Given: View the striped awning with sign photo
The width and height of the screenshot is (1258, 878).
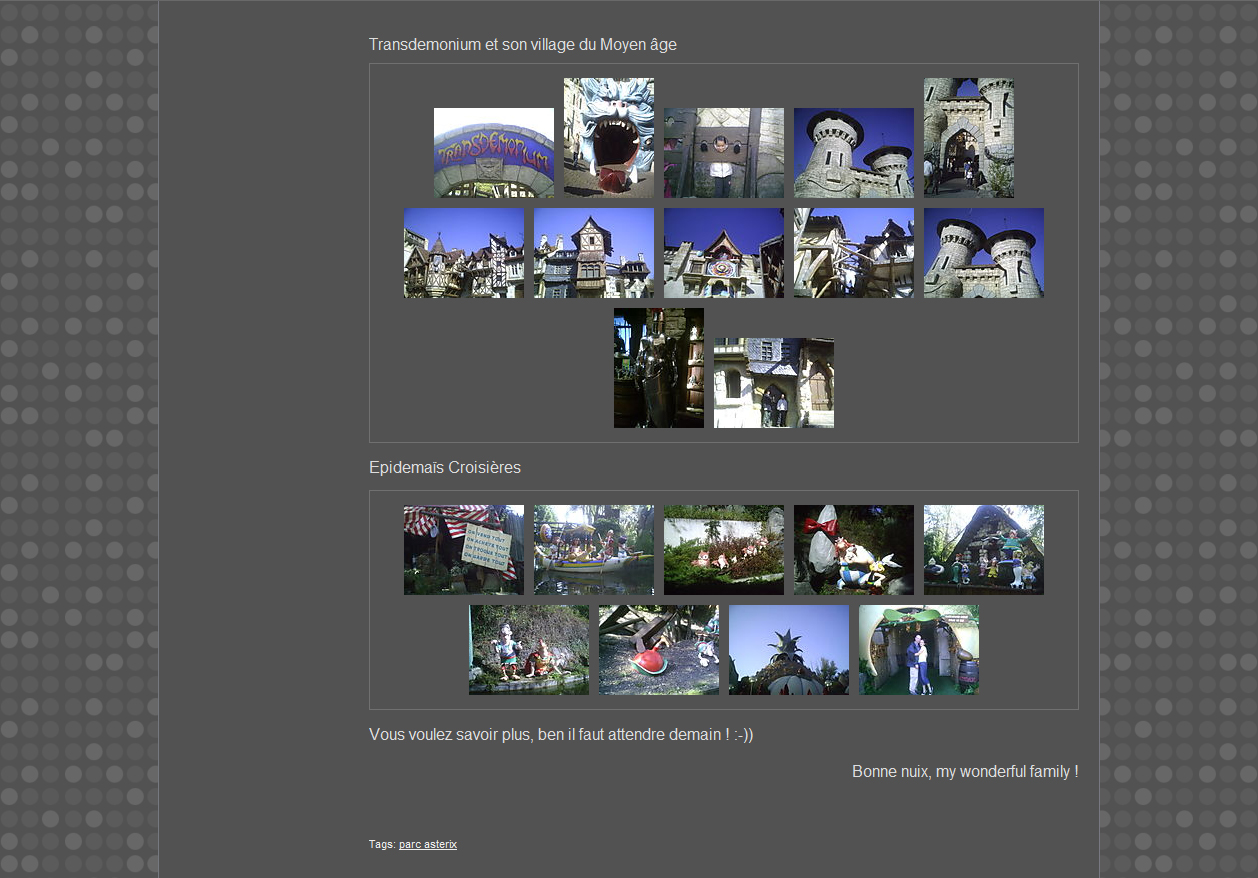Looking at the screenshot, I should point(463,550).
